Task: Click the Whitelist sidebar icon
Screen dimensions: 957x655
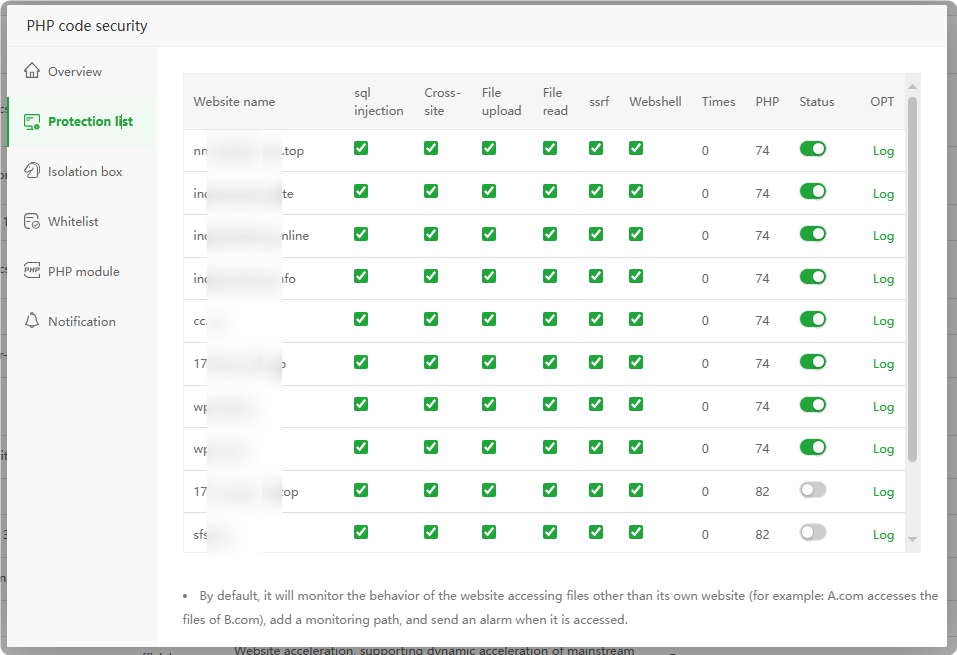Action: [32, 221]
